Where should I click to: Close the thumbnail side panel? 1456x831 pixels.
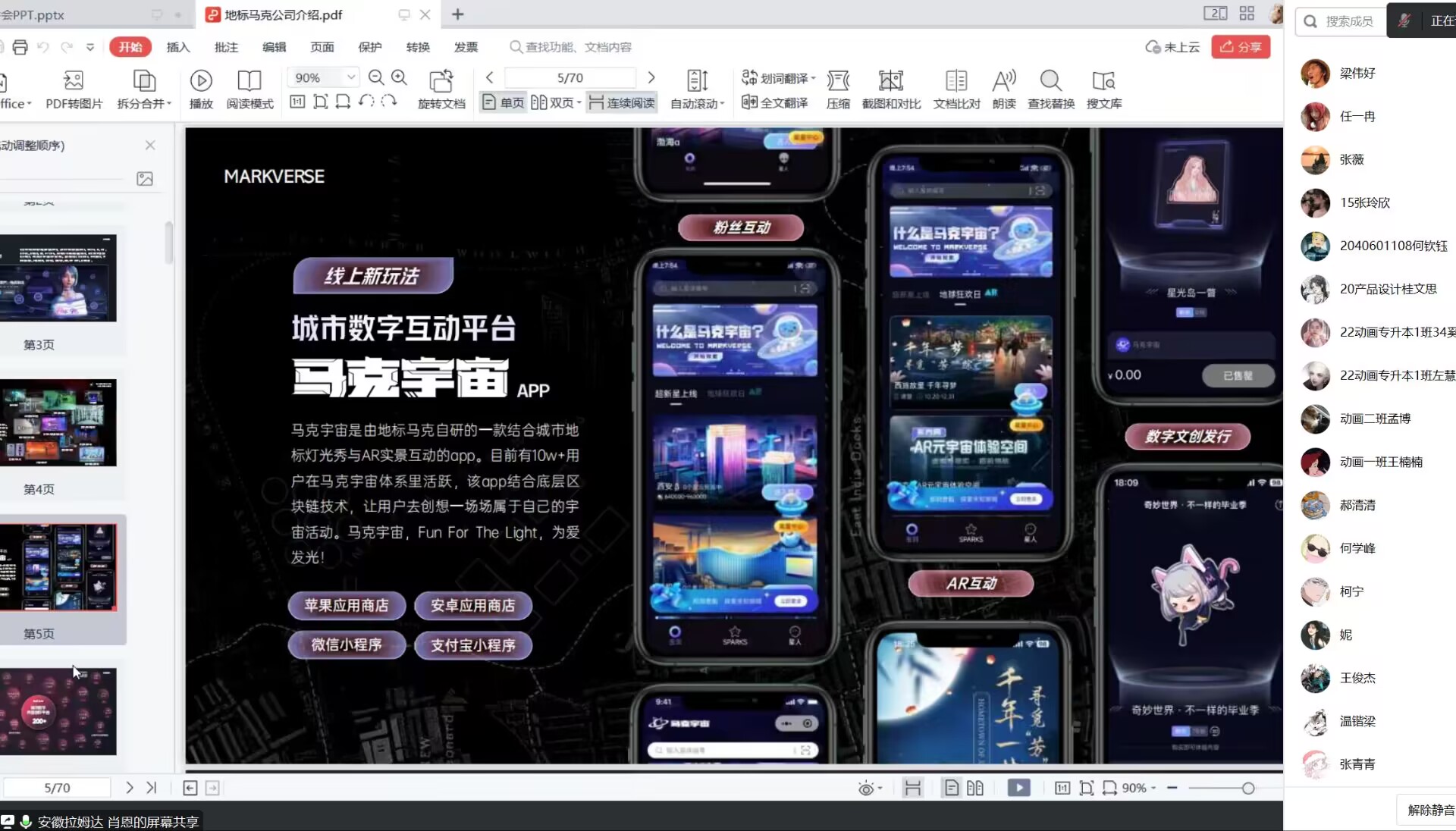(x=150, y=145)
